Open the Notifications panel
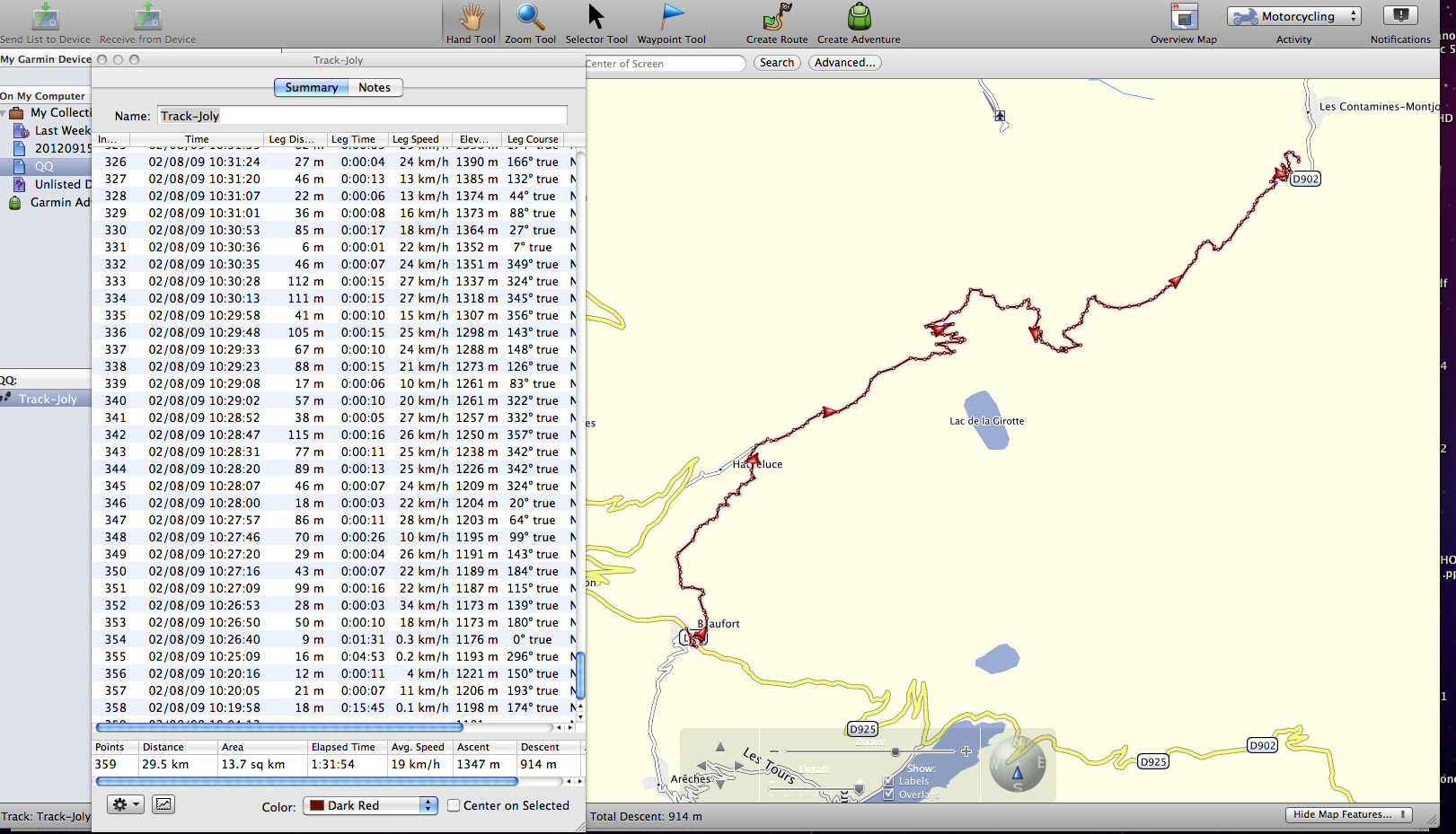Viewport: 1456px width, 834px height. pos(1400,15)
